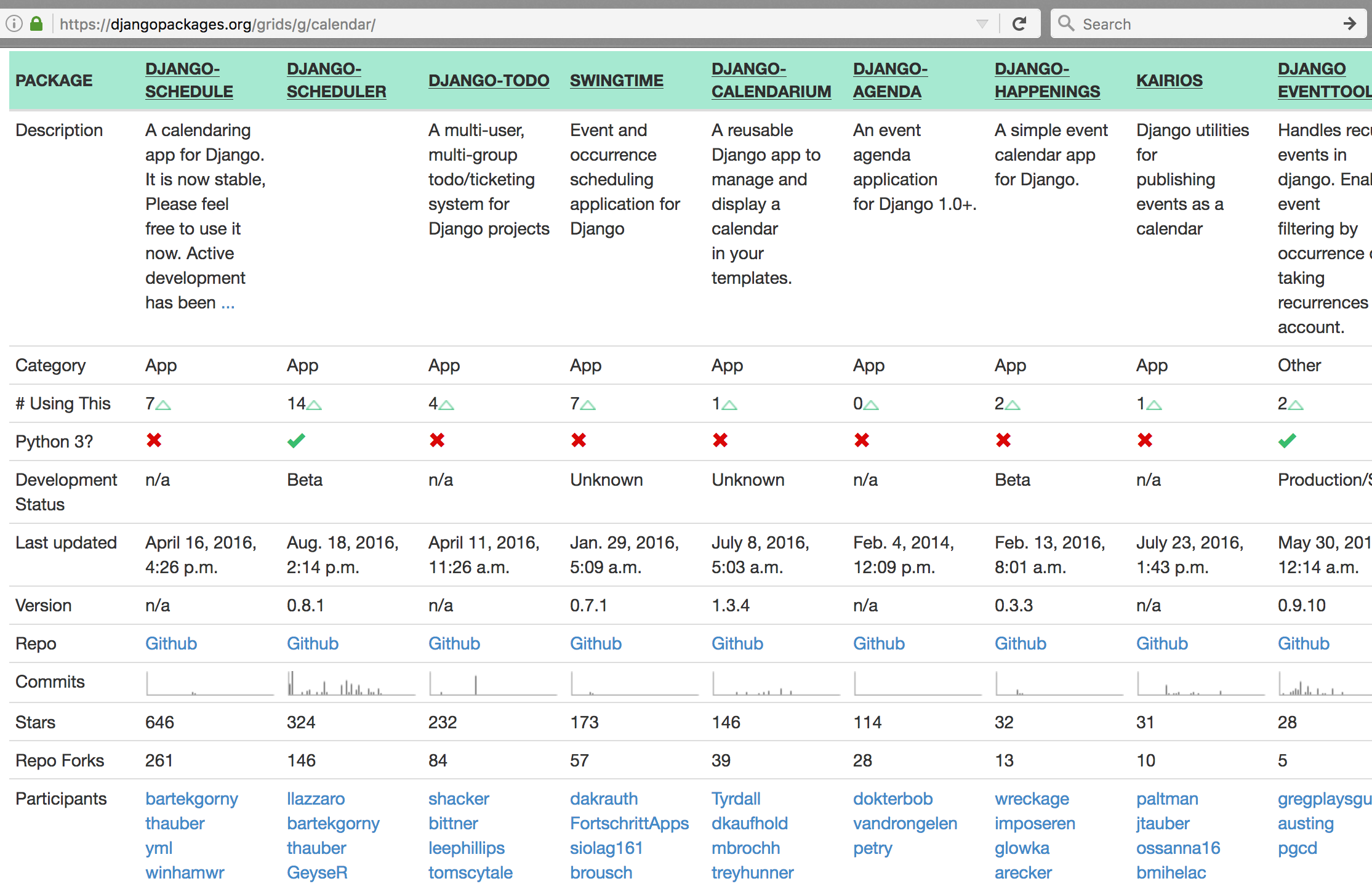Click usage triangle in django-happenings column
The height and width of the screenshot is (889, 1372).
point(1013,405)
